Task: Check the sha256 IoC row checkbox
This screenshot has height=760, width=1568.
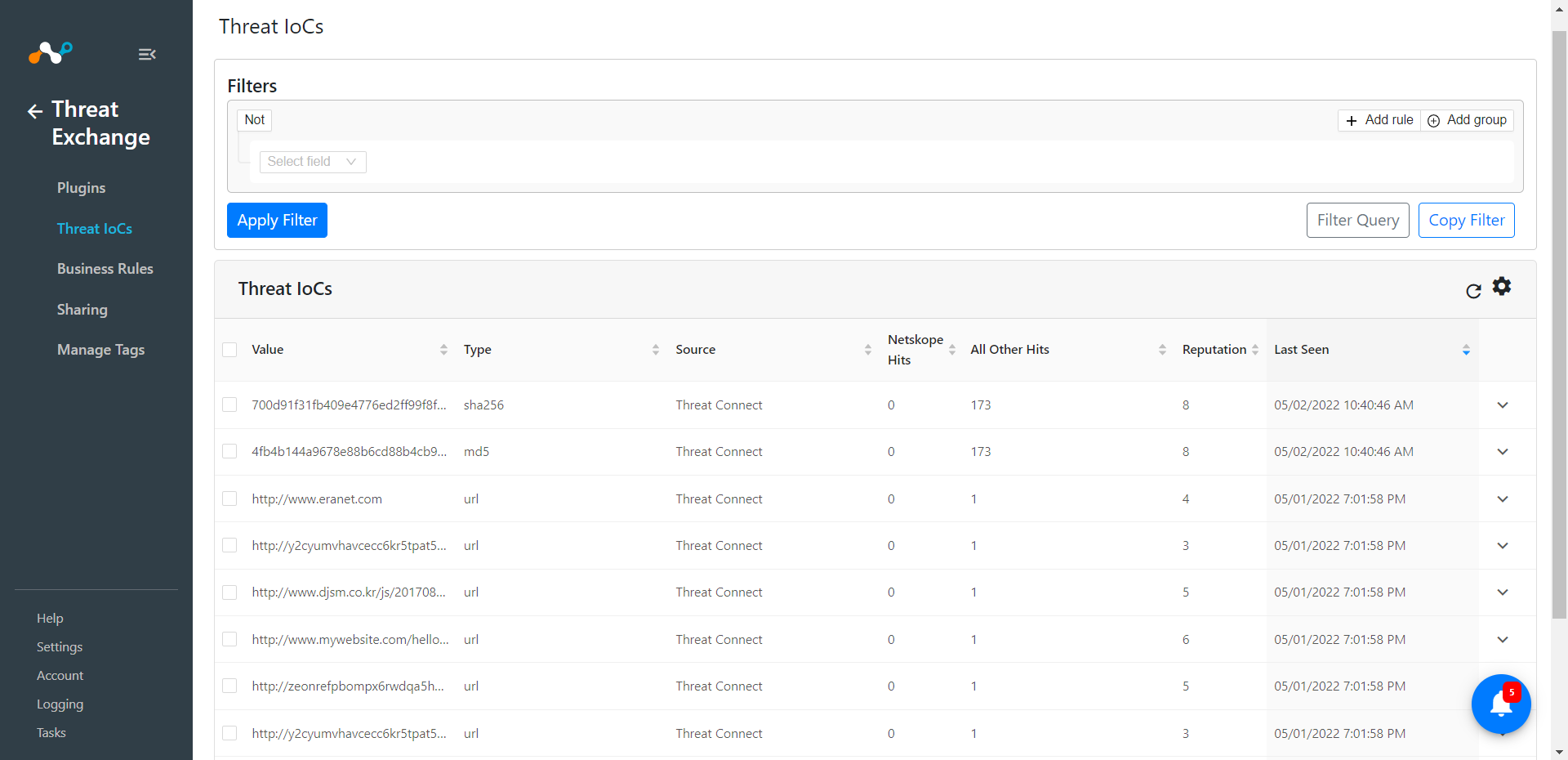Action: point(229,405)
